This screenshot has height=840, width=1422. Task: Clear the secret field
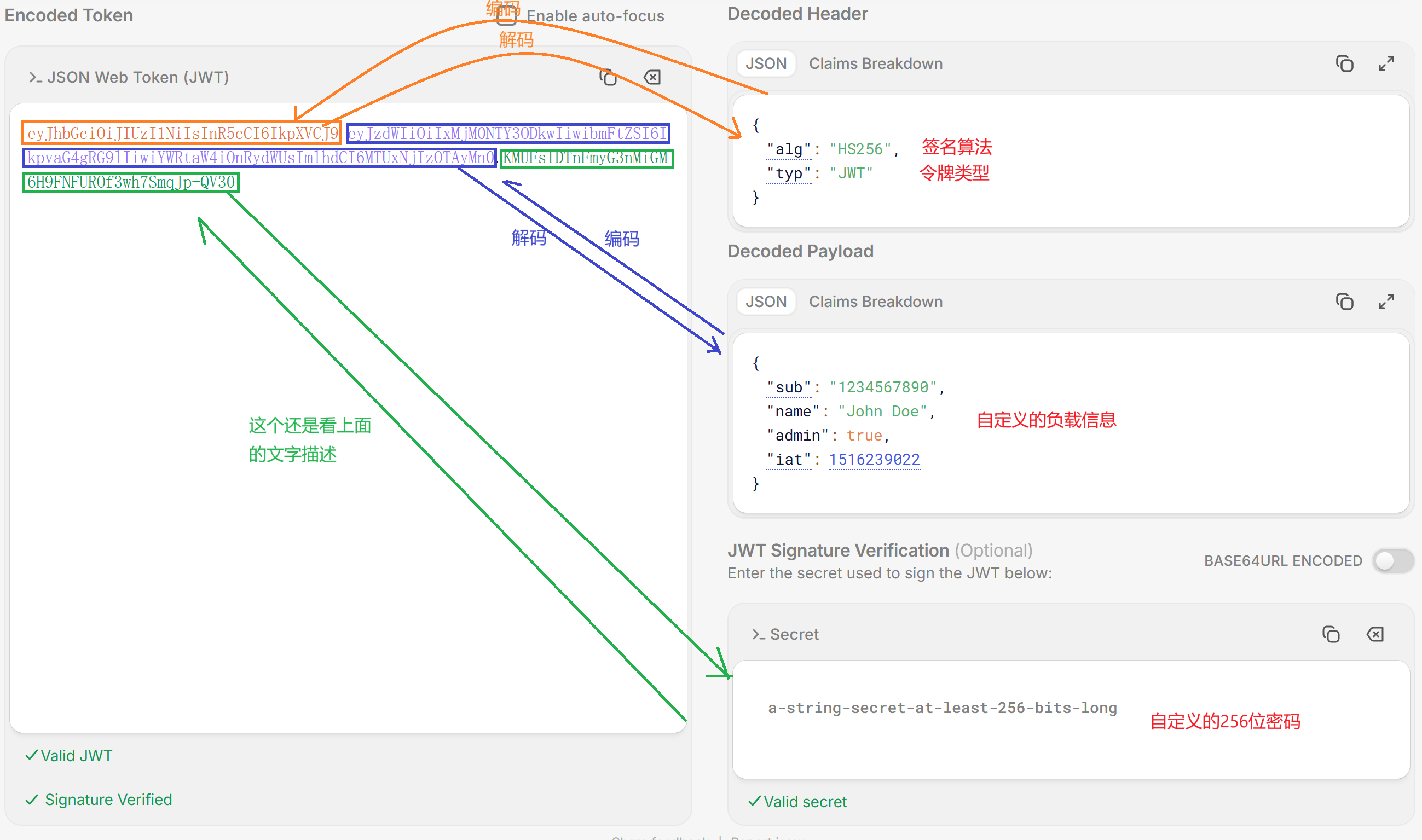click(1375, 634)
